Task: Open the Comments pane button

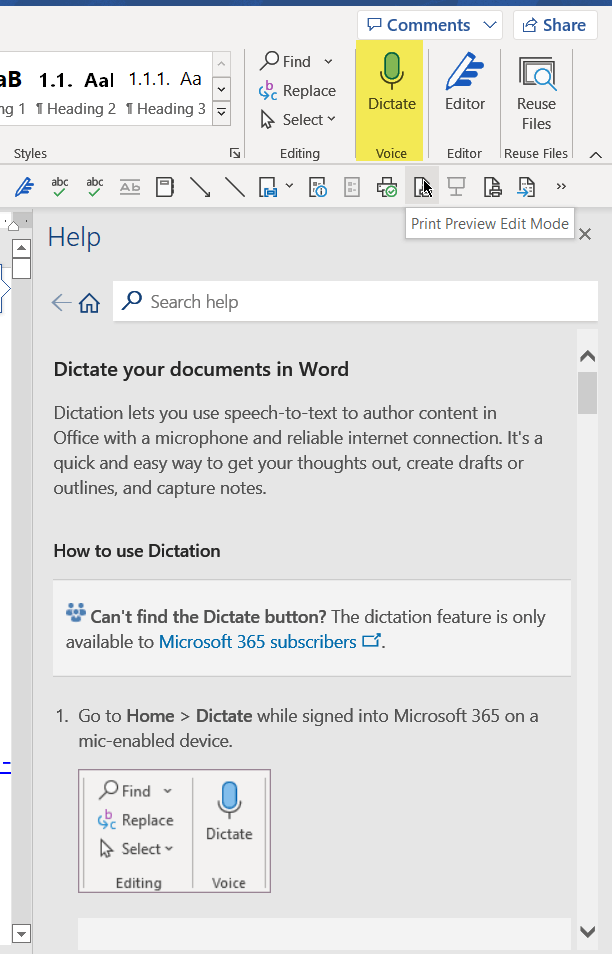Action: [420, 25]
